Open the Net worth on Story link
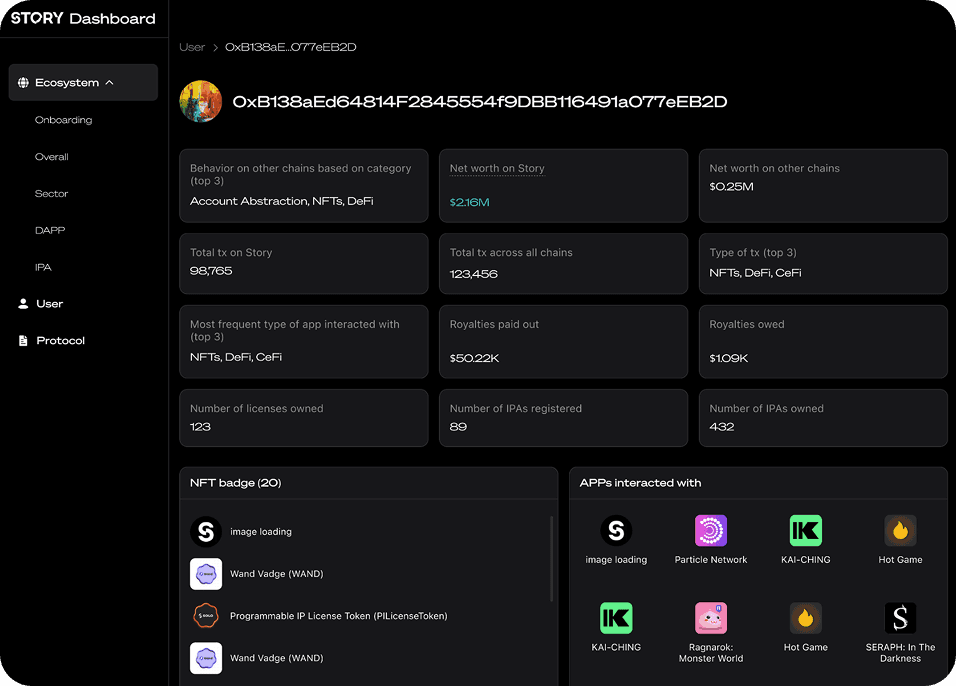This screenshot has height=686, width=956. click(496, 168)
